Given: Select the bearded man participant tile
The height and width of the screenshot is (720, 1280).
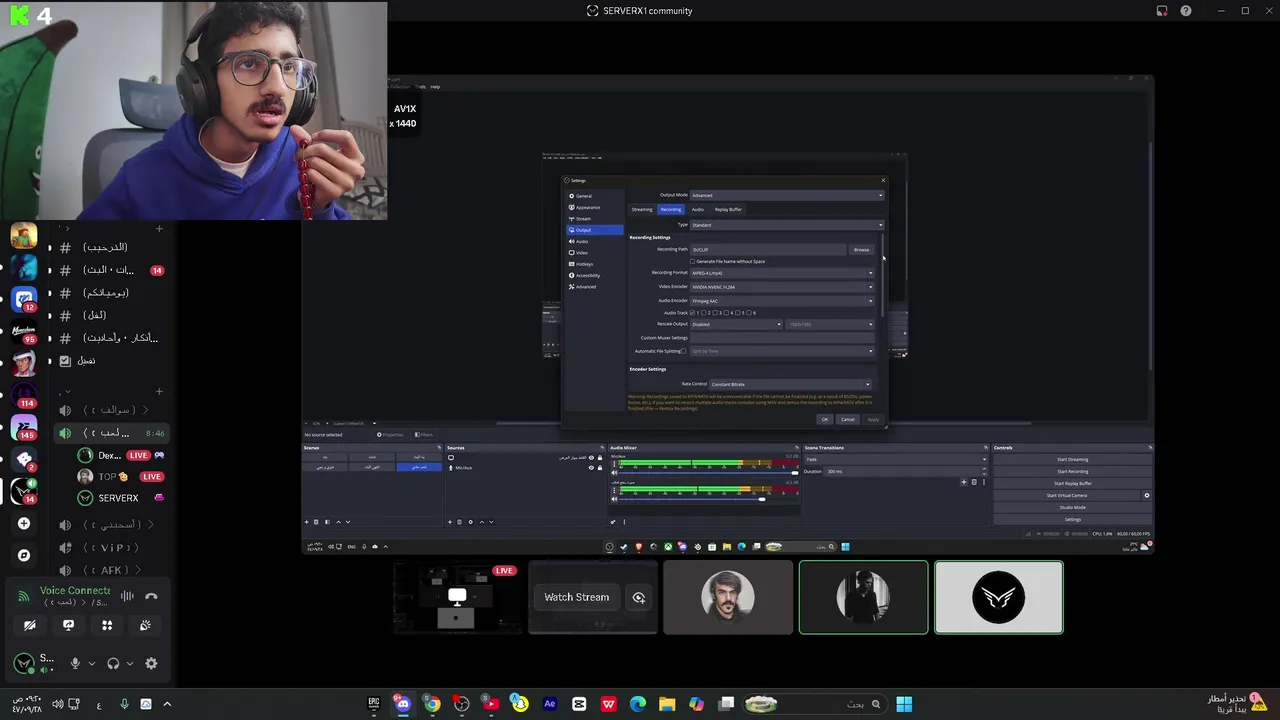Looking at the screenshot, I should [728, 597].
